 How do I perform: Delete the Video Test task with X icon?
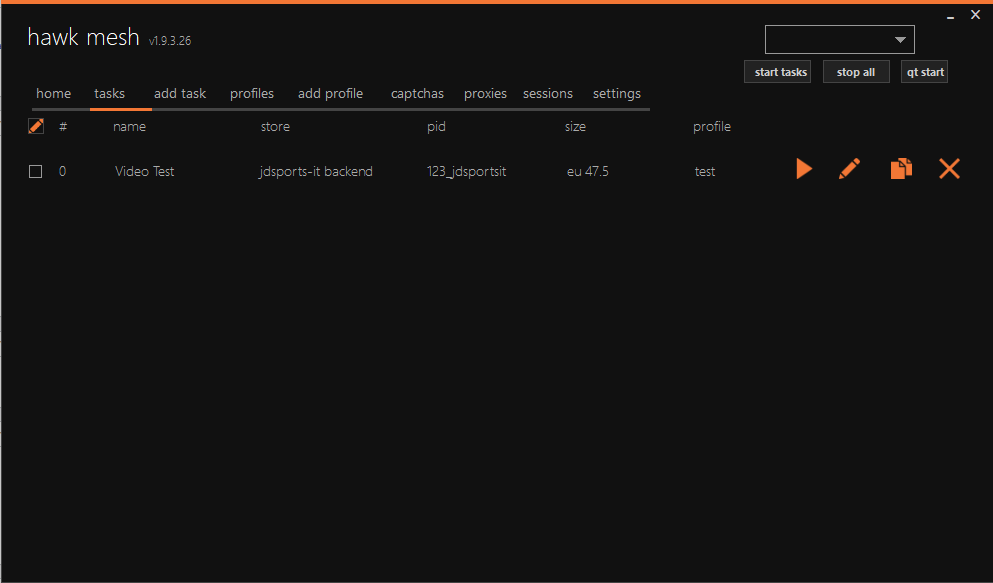point(949,169)
